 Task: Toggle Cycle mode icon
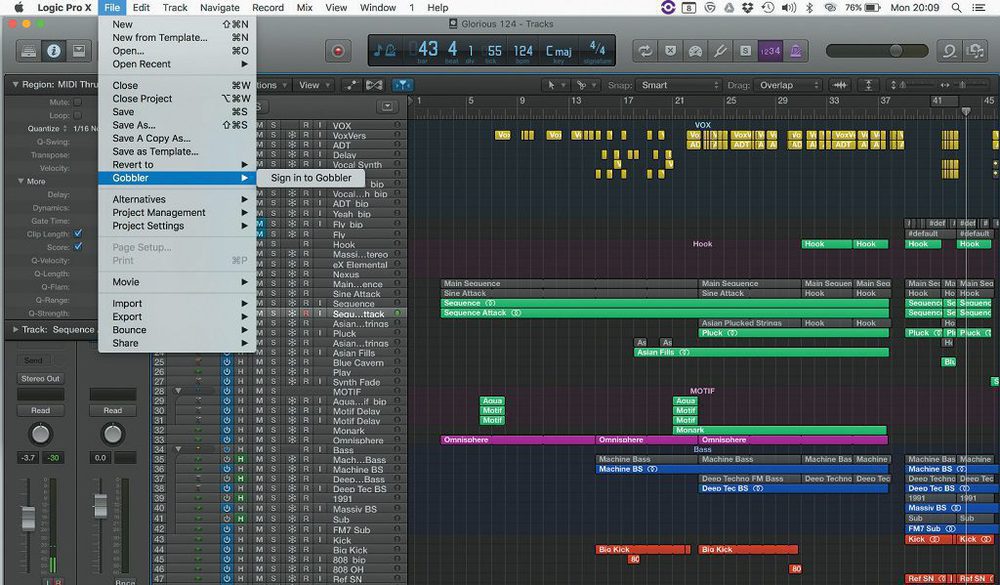tap(645, 51)
